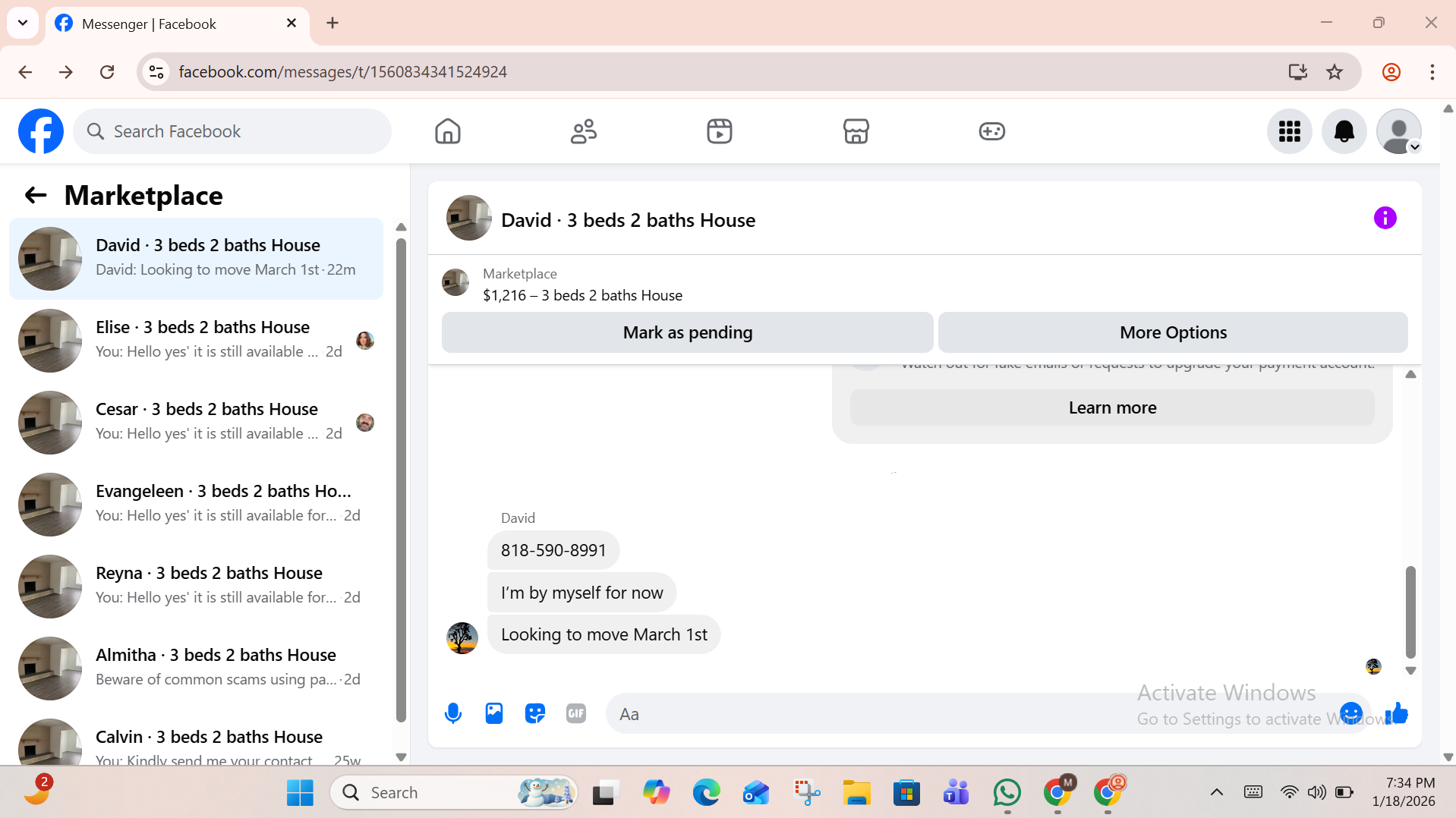The image size is (1456, 818).
Task: Close the Messenger | Facebook tab
Action: (292, 24)
